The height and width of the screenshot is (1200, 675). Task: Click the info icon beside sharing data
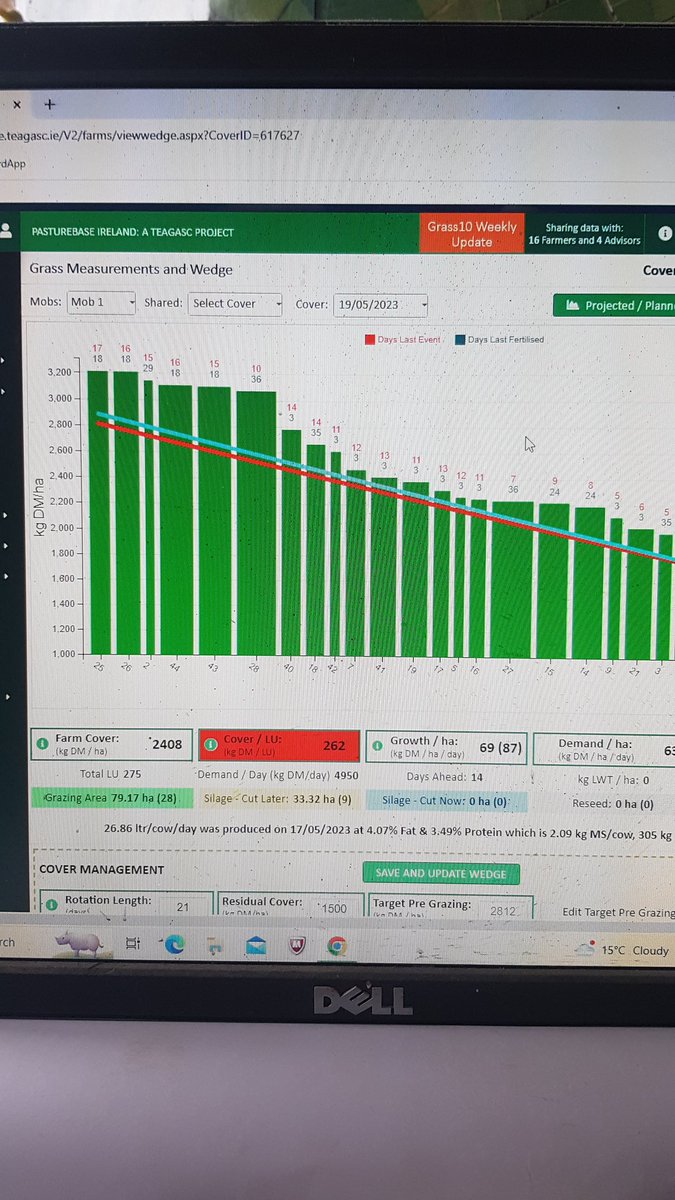(665, 234)
